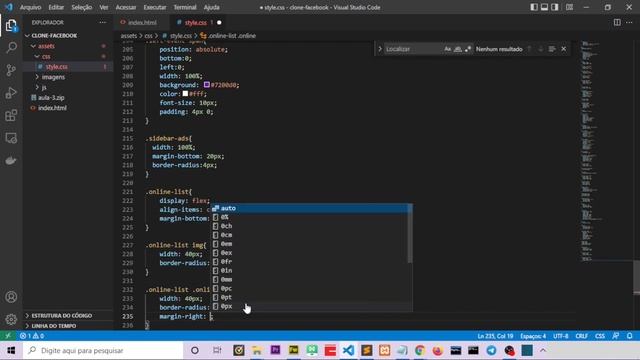Open the Ver menu
640x360 pixels.
coord(104,7)
